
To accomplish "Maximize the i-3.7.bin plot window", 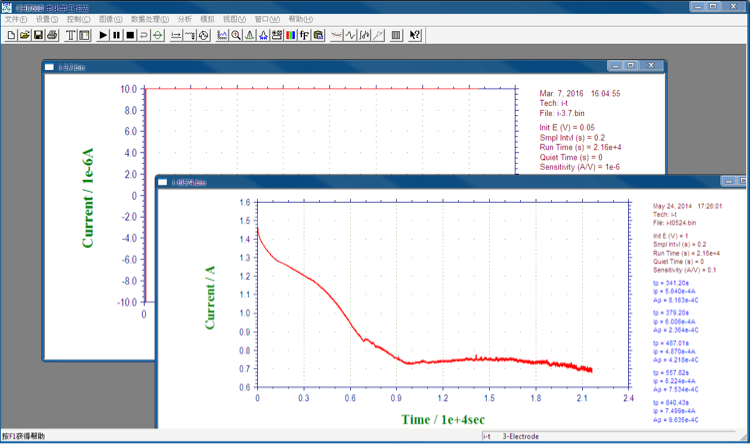I will (x=630, y=66).
